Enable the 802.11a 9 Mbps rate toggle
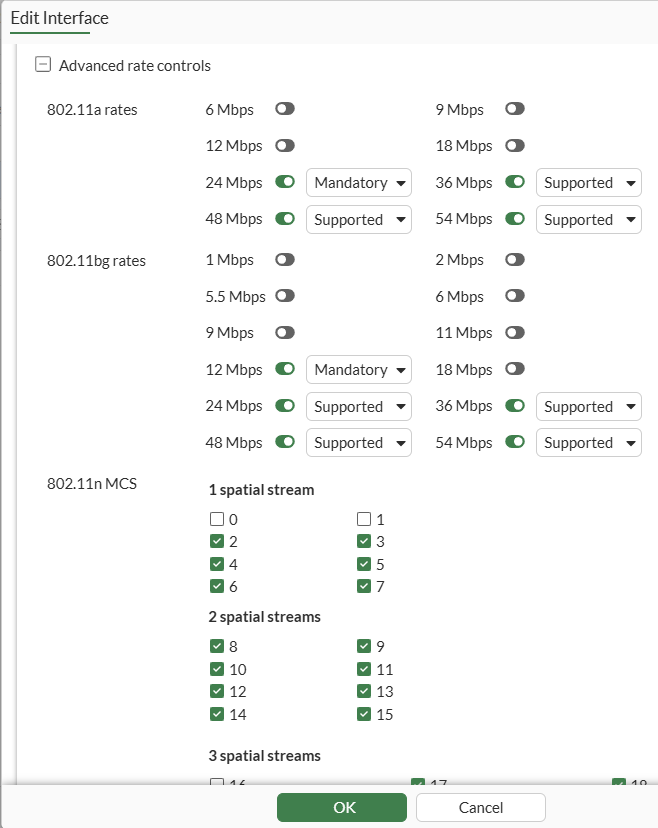The height and width of the screenshot is (828, 658). click(515, 109)
